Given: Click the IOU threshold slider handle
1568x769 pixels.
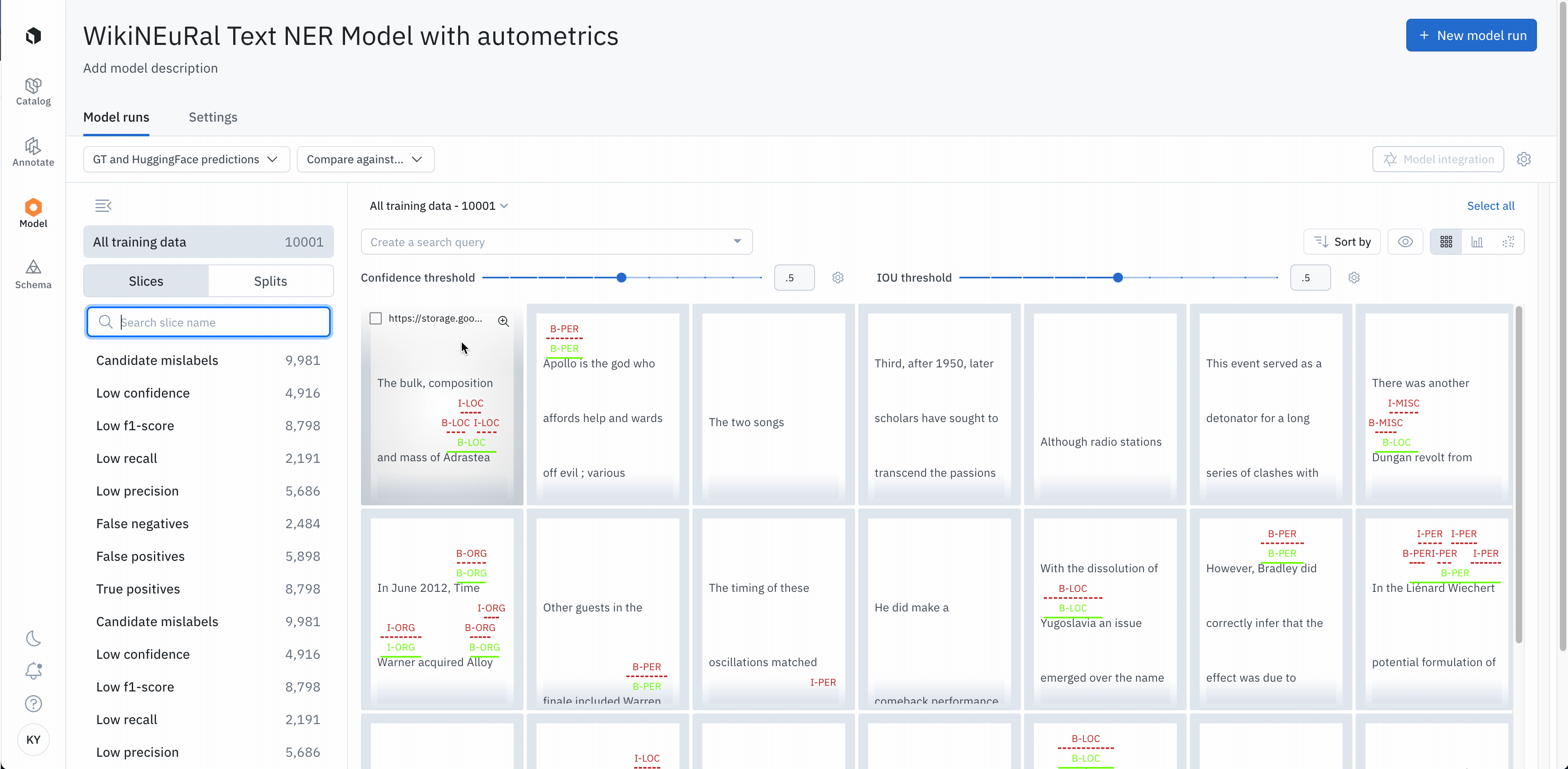Looking at the screenshot, I should coord(1118,278).
